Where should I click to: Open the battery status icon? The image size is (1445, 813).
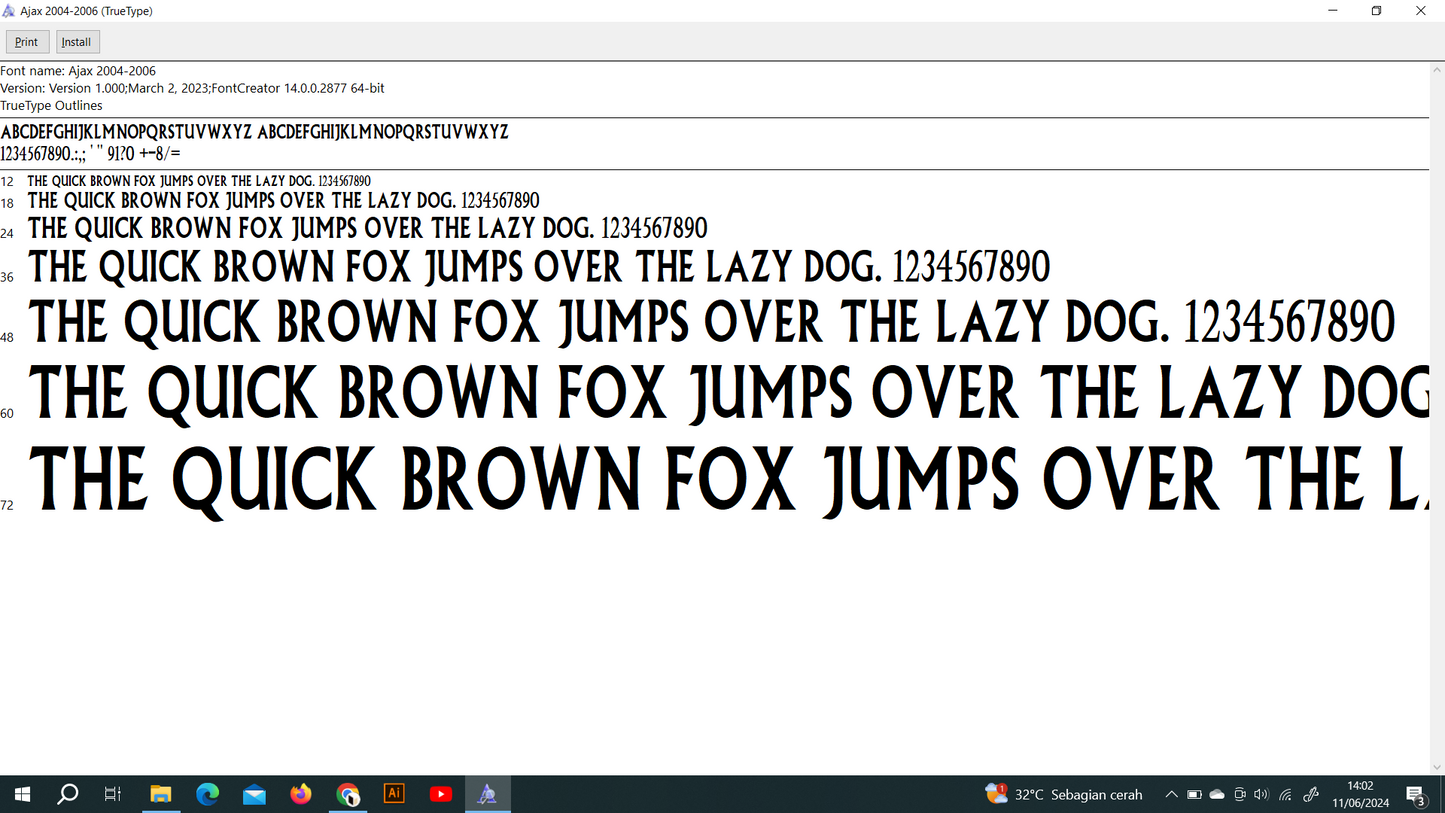[1194, 795]
